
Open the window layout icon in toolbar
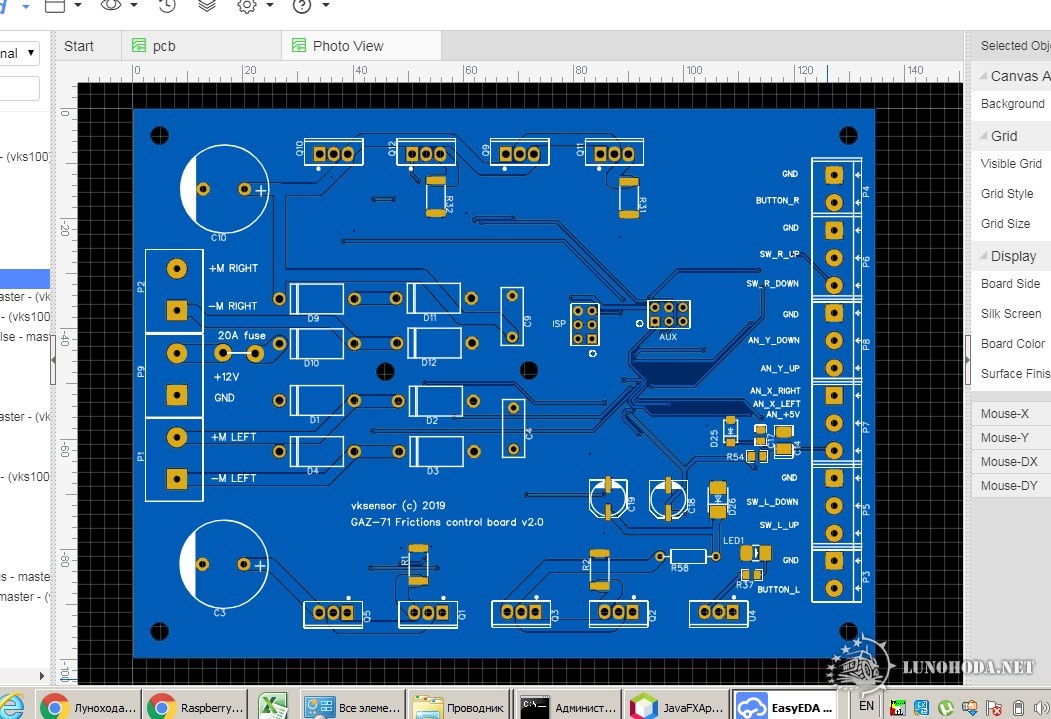coord(55,6)
